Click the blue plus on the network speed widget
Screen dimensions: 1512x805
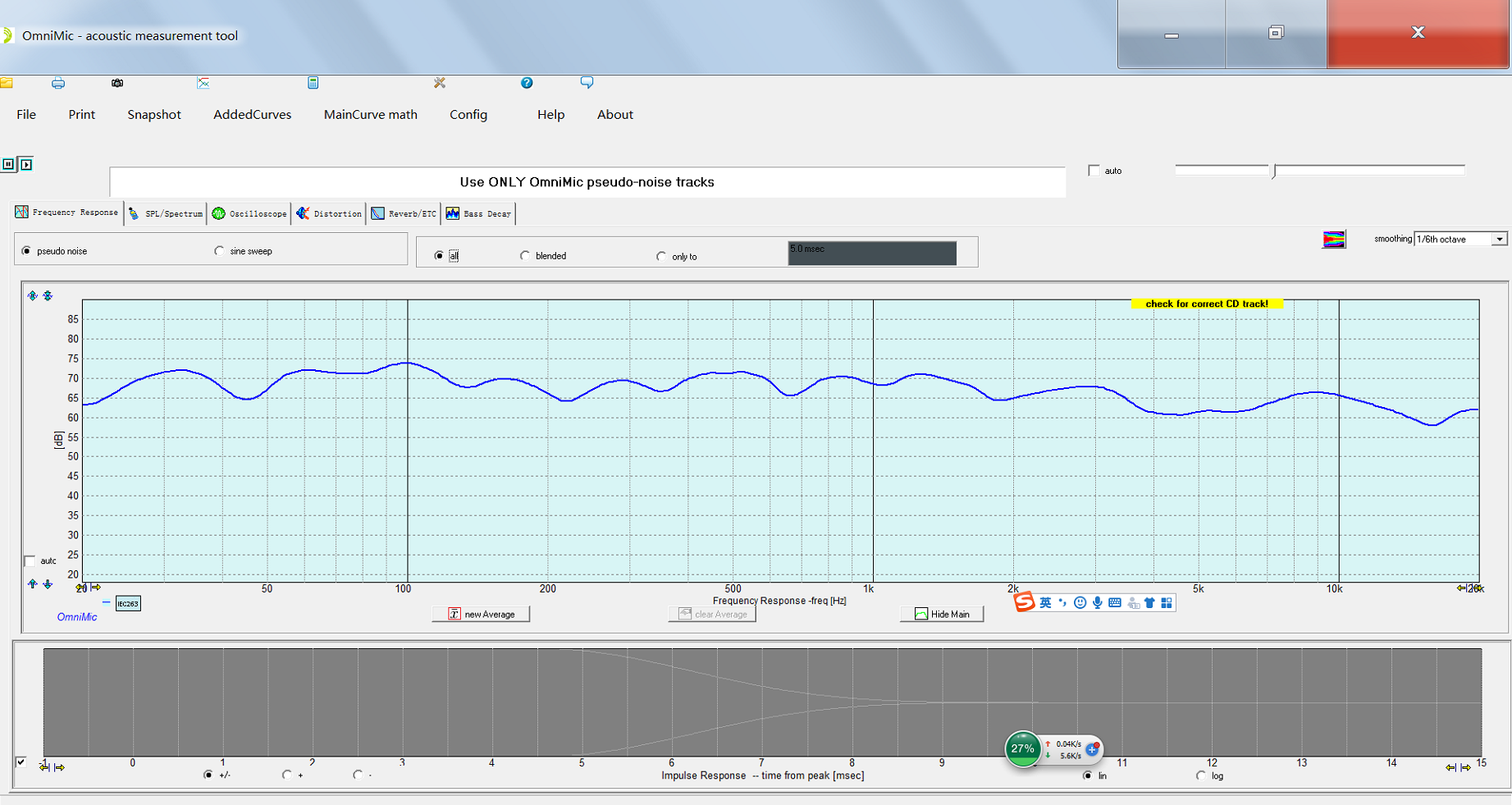coord(1092,749)
